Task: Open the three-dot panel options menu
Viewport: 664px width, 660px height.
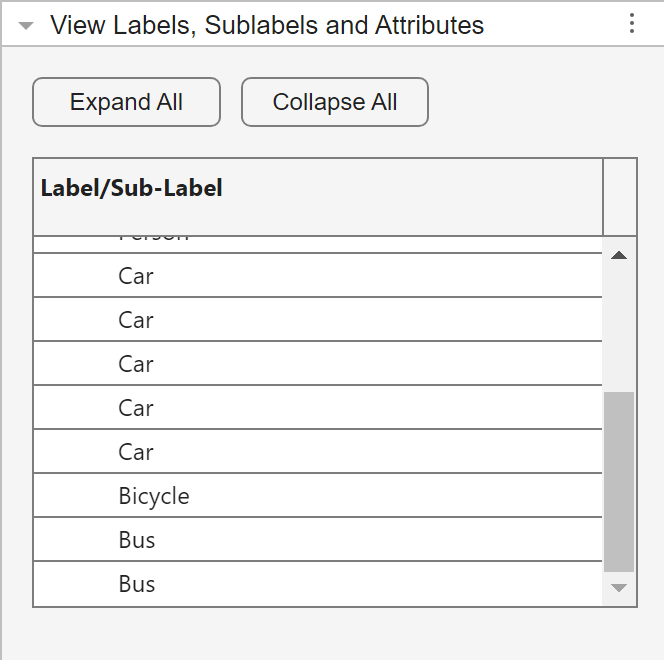Action: point(632,24)
